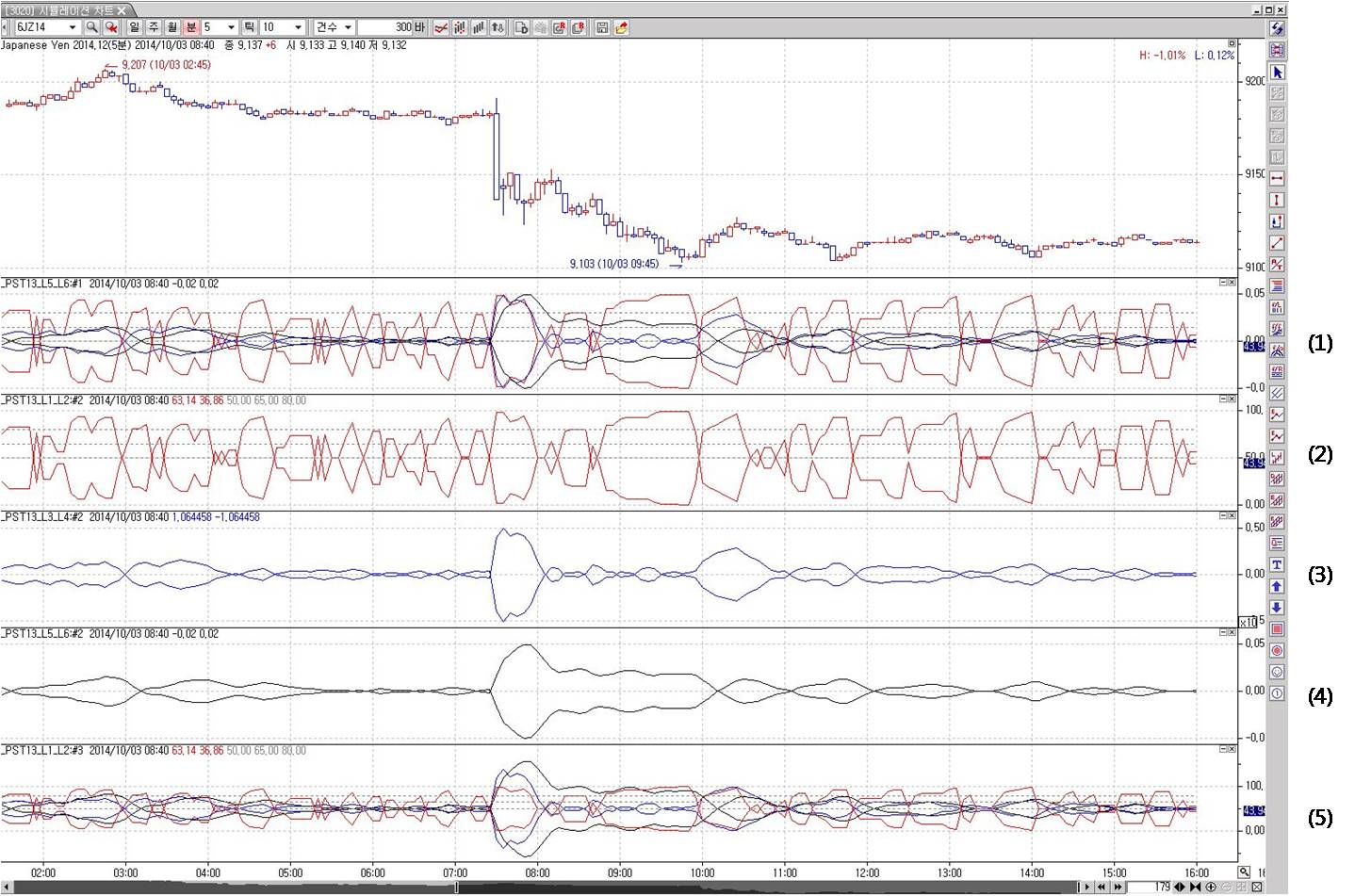Close the [3020] 시뮬레이션 차트 tab
The height and width of the screenshot is (896, 1371).
pos(122,10)
